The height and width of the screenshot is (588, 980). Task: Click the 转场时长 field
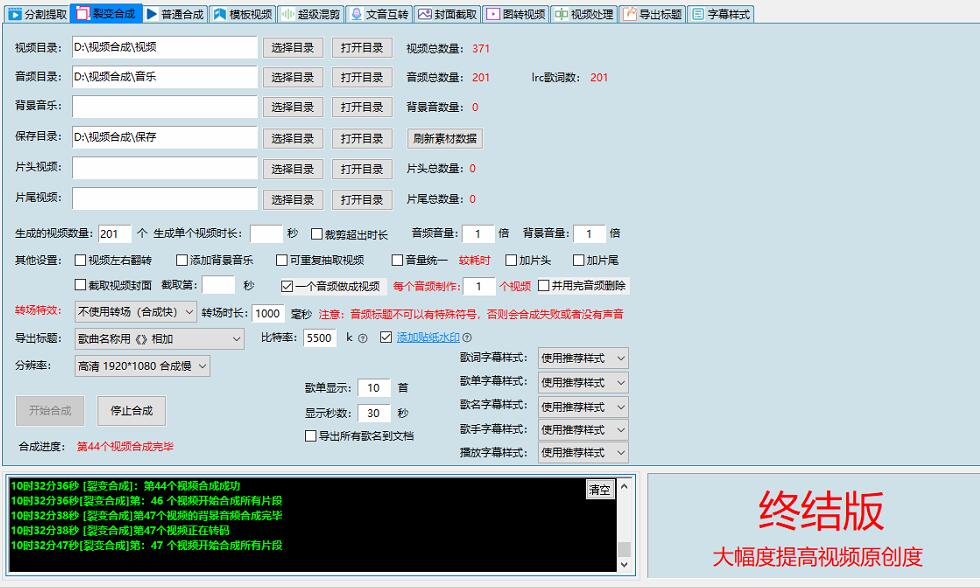click(x=268, y=313)
